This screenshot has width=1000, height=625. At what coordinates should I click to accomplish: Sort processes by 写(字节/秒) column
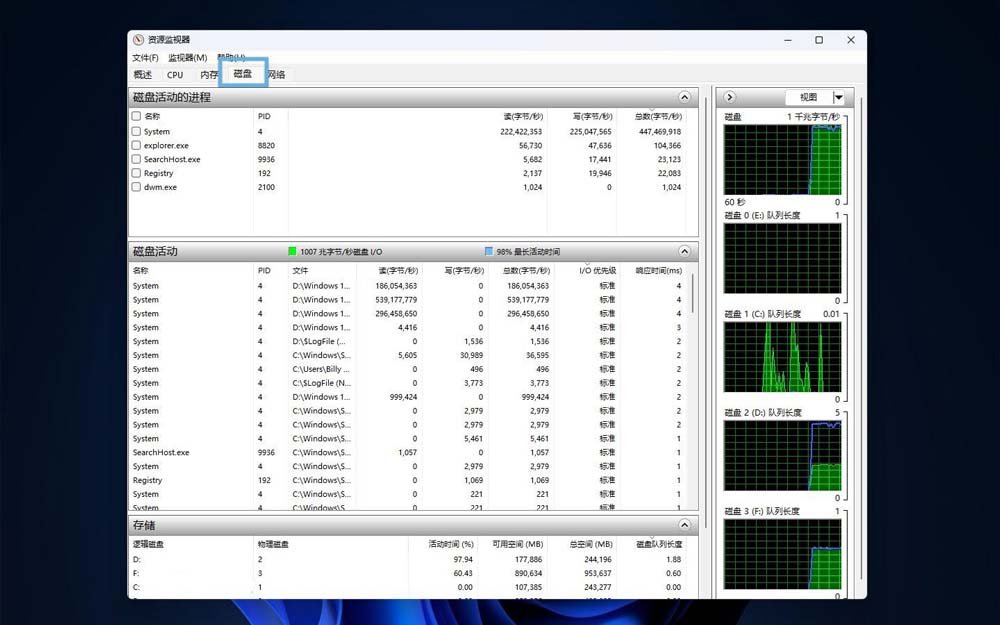coord(592,117)
